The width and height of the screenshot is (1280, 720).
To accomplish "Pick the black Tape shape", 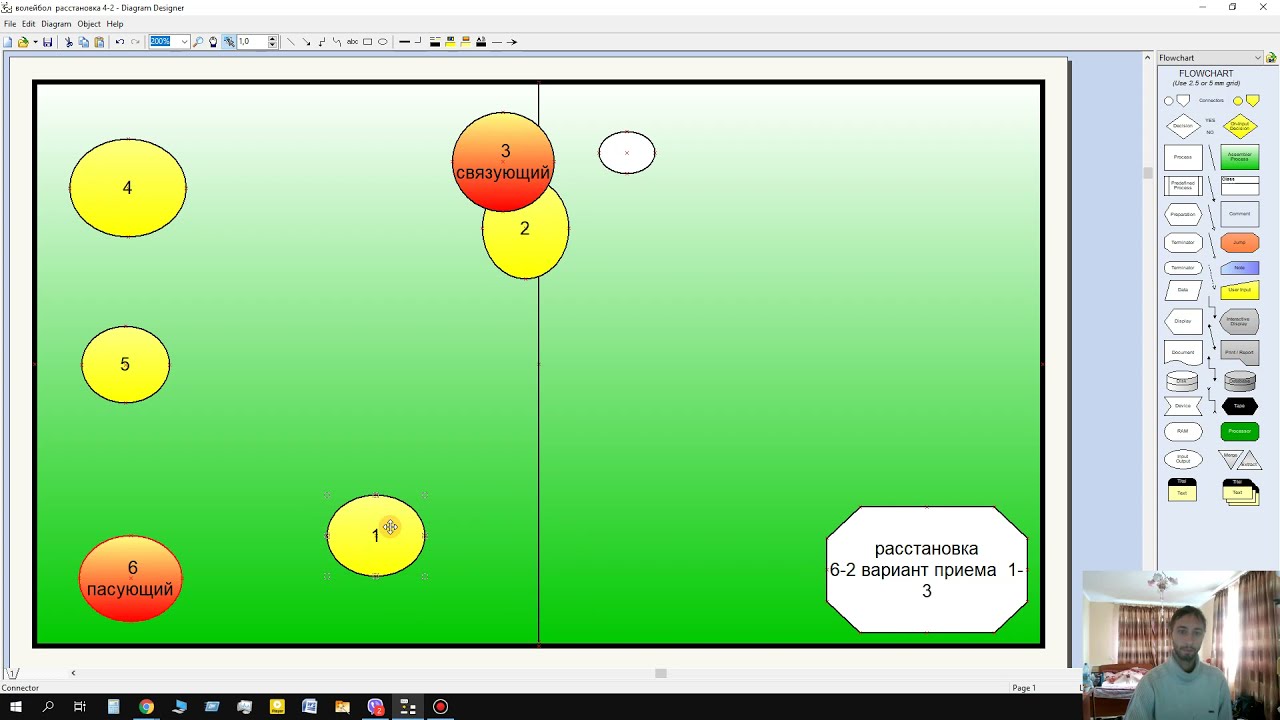I will click(x=1240, y=406).
